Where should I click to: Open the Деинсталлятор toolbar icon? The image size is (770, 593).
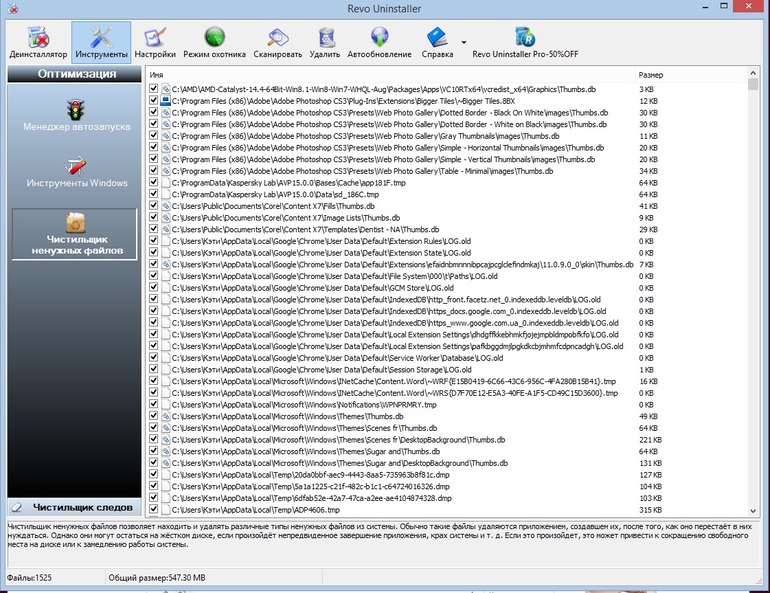(x=38, y=42)
